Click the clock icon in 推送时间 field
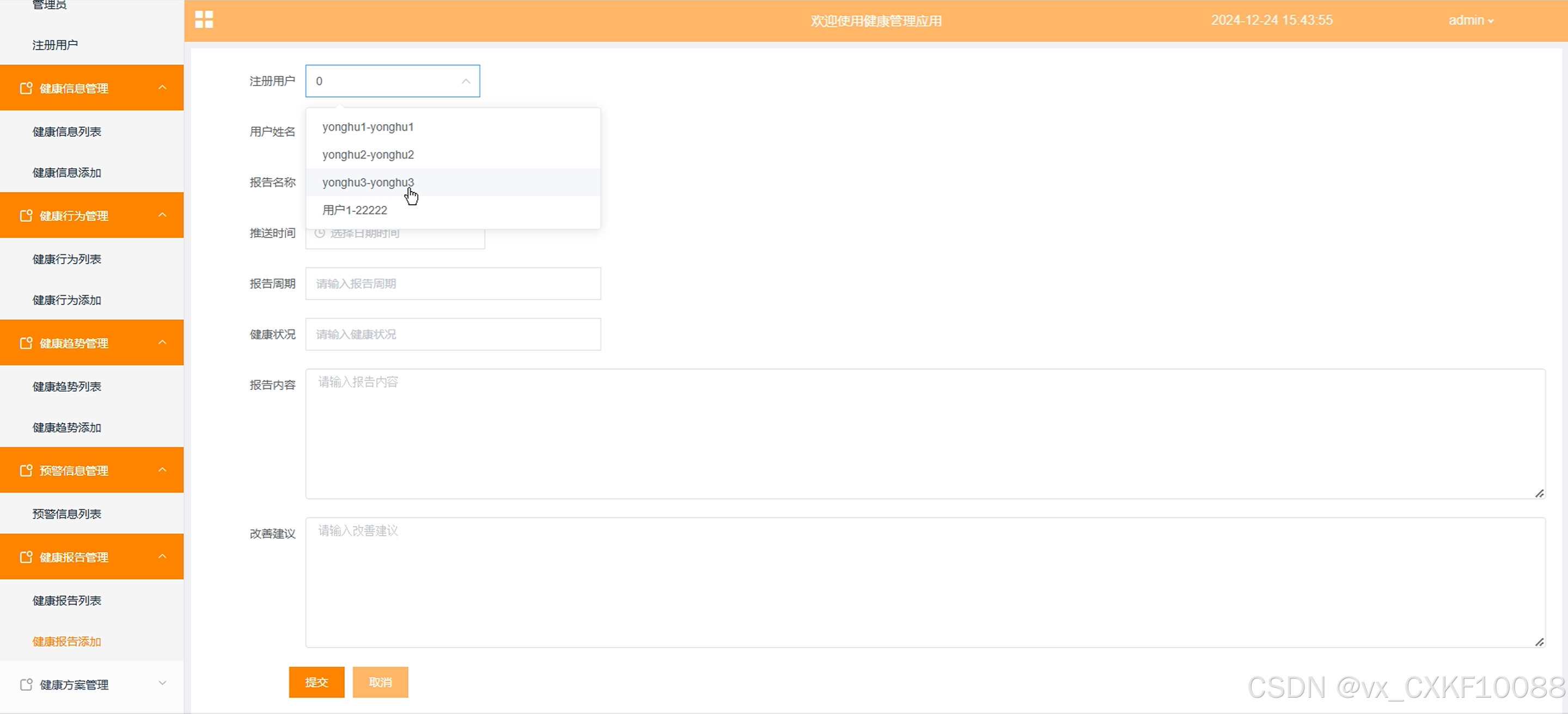 point(320,233)
